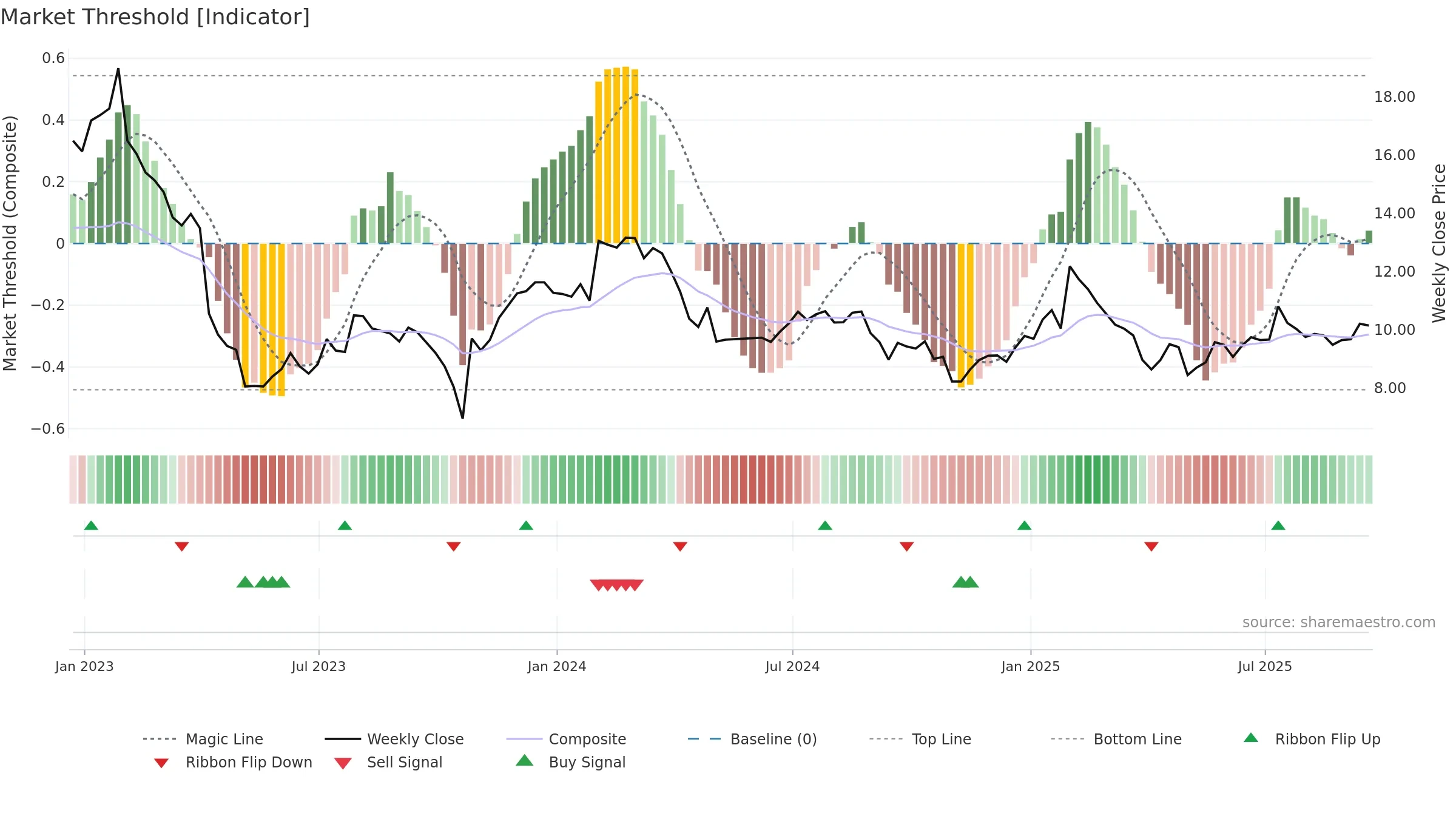Click the ribbon flip down marker in autumn 2024
This screenshot has width=1456, height=819.
[907, 546]
